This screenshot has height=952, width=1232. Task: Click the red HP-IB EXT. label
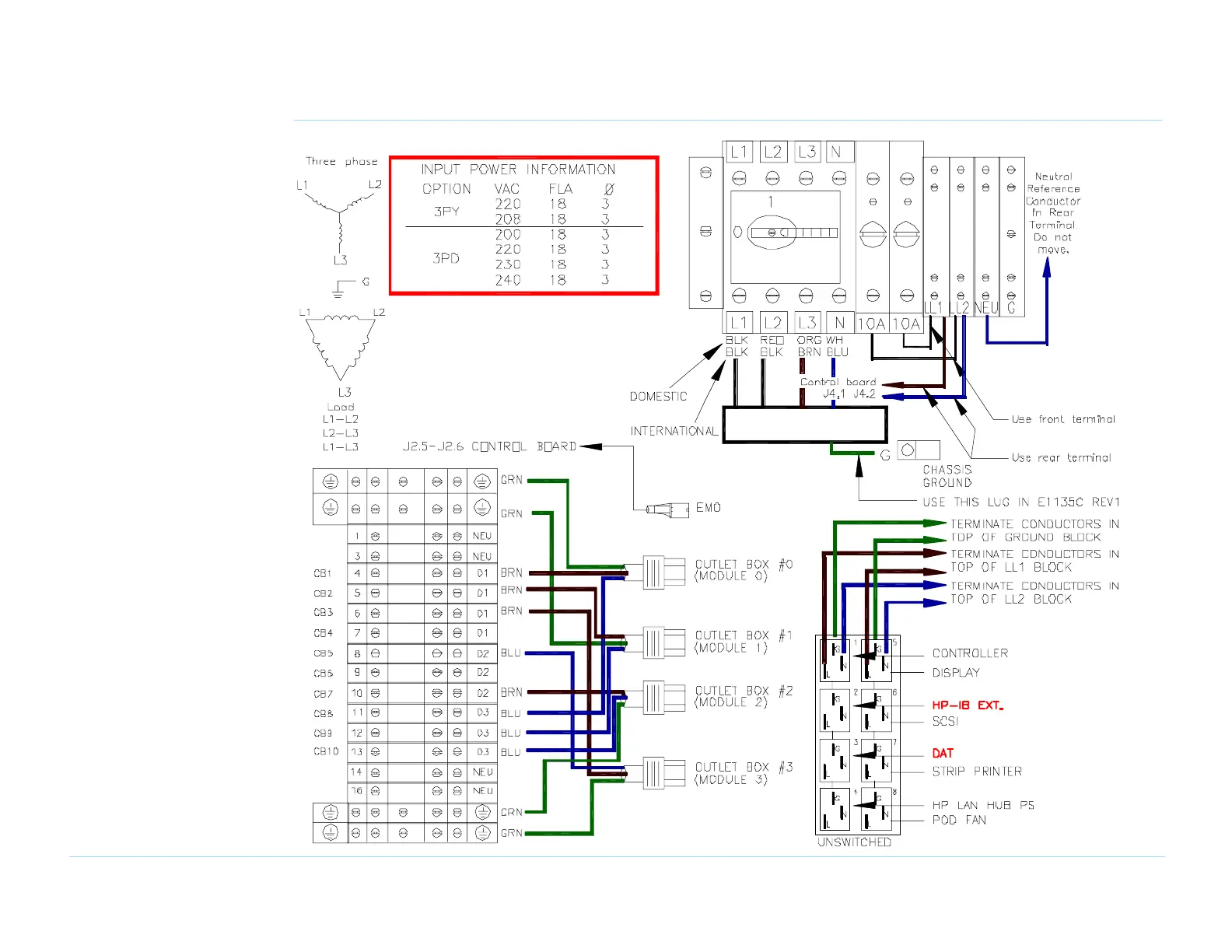968,705
